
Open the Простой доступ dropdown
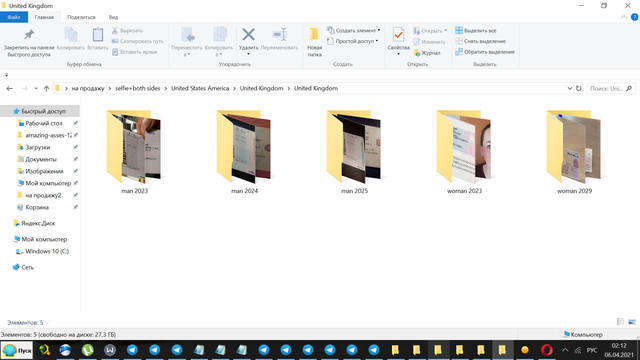(353, 41)
